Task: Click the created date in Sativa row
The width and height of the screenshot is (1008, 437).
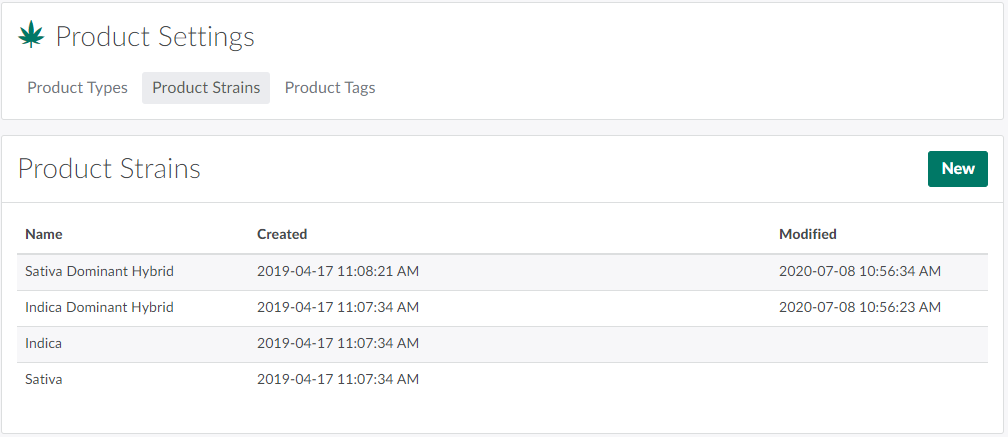Action: click(338, 379)
